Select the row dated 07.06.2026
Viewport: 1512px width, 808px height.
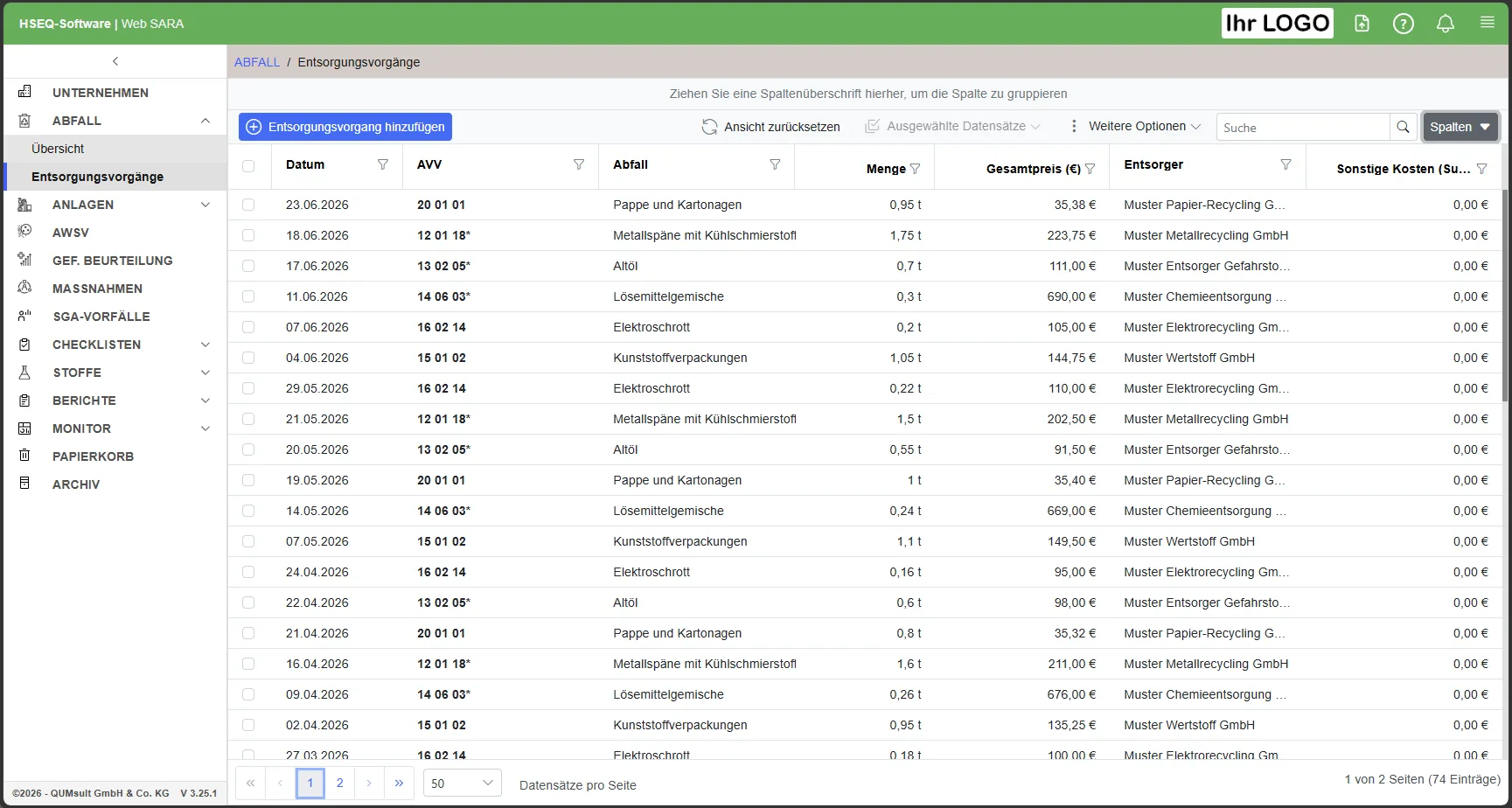point(248,327)
